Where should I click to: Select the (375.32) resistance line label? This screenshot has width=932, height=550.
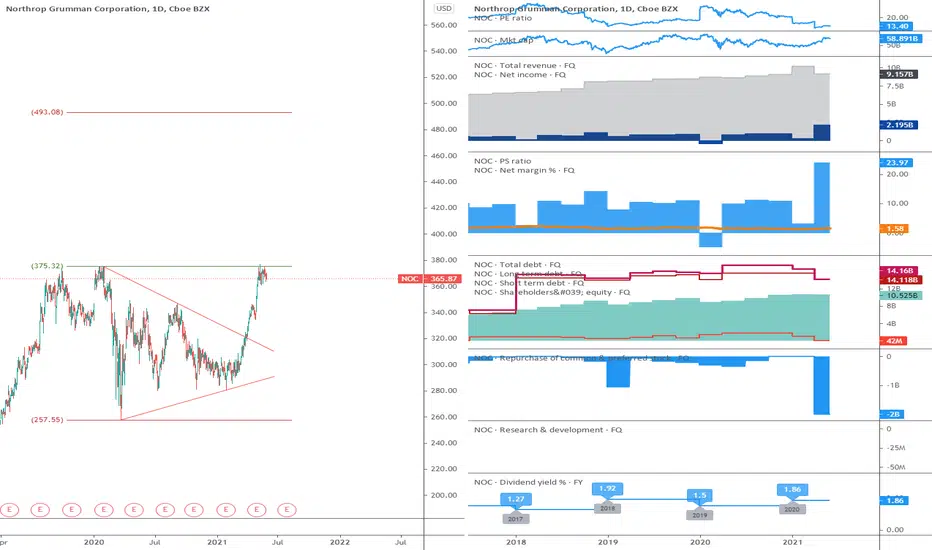pyautogui.click(x=47, y=266)
